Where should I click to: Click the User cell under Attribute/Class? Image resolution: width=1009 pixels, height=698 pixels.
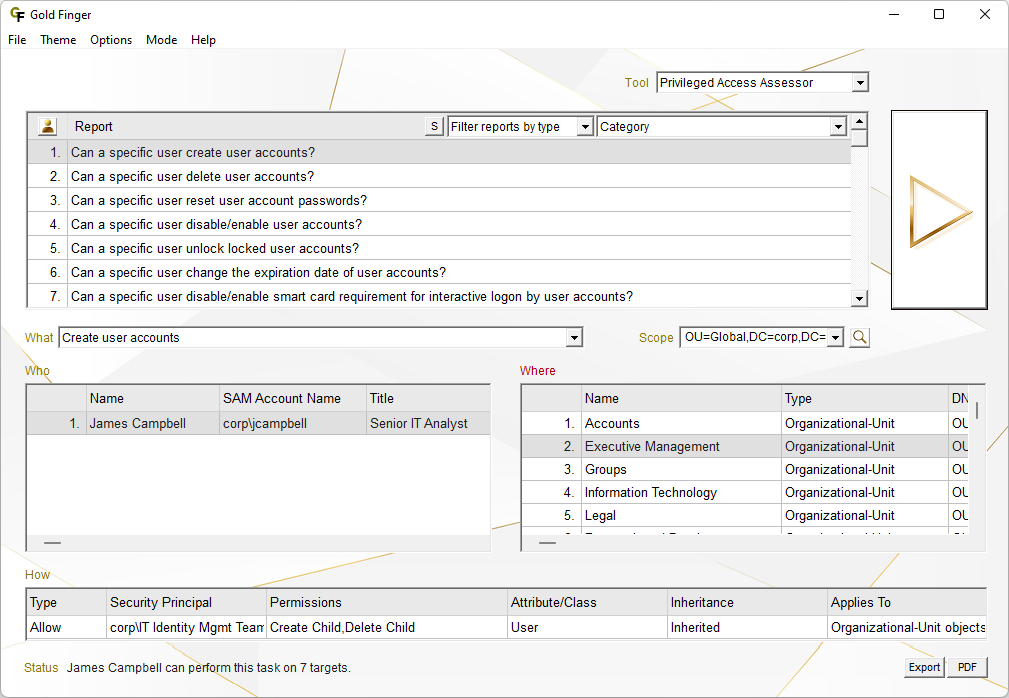(587, 627)
